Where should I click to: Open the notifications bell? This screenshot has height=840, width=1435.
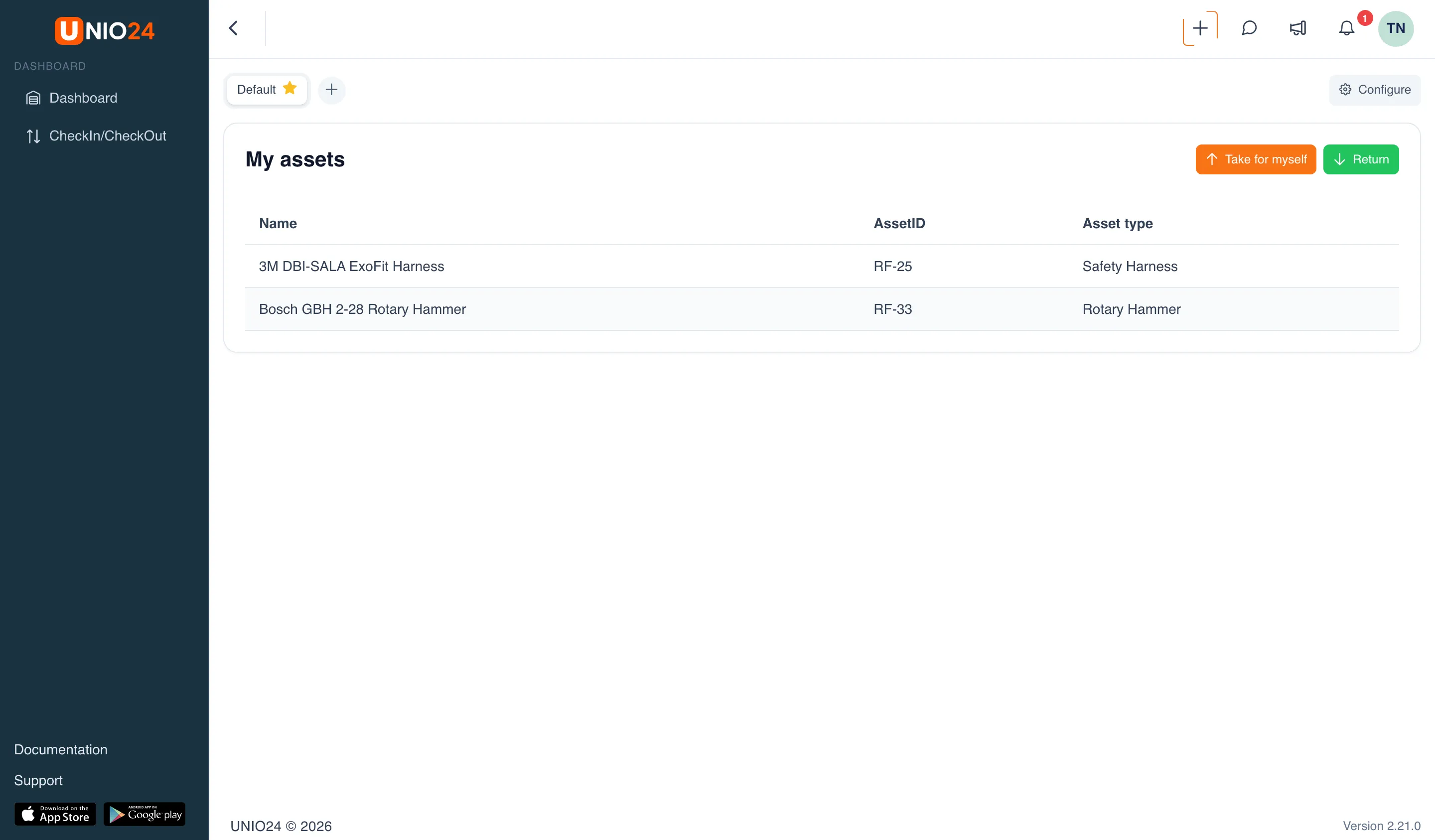(x=1347, y=28)
